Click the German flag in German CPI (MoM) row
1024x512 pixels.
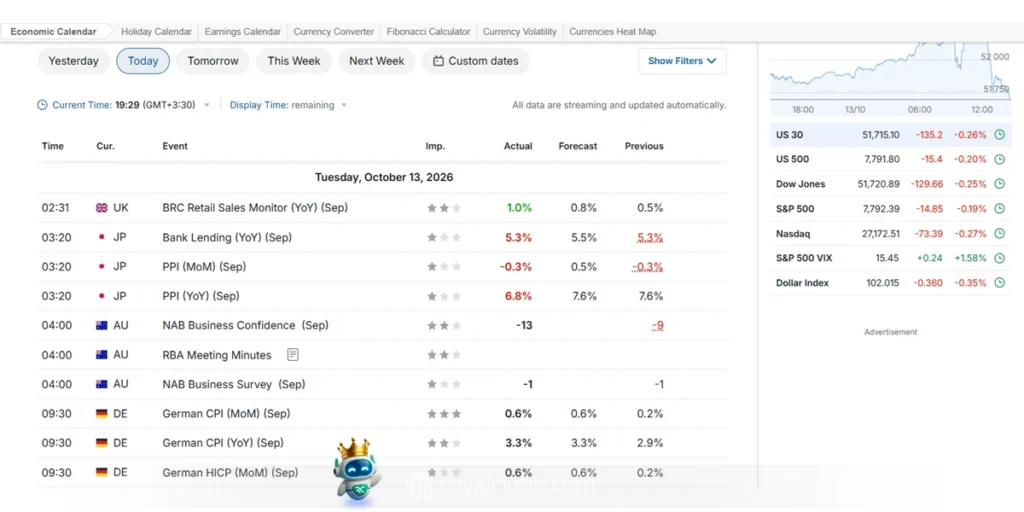coord(101,413)
